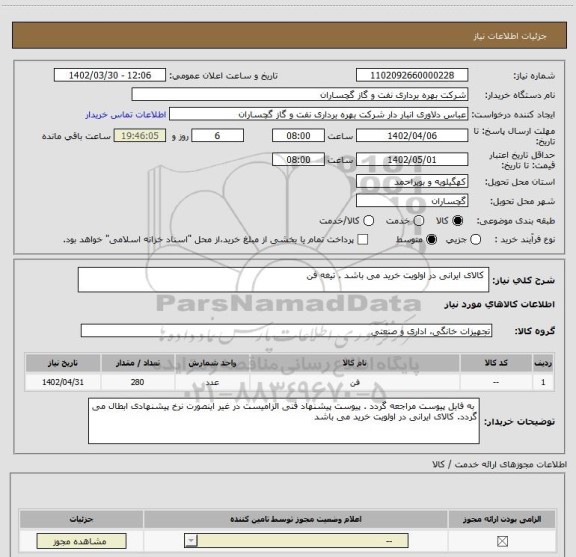Image resolution: width=576 pixels, height=557 pixels.
Task: Click the delivery province field کهگیلویه و بویراحمد
Action: [x=412, y=182]
